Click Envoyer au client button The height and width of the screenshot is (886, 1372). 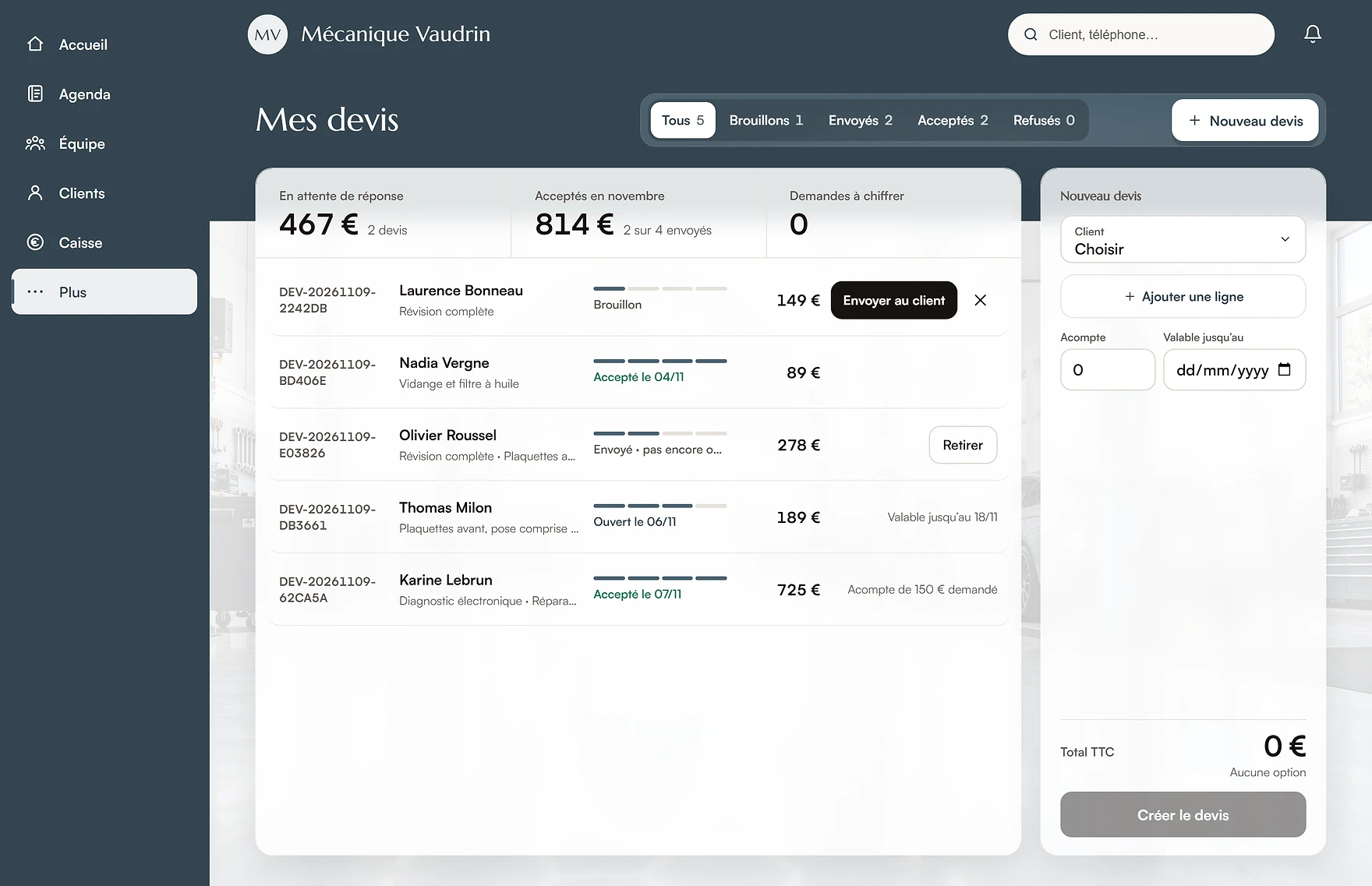click(x=894, y=300)
